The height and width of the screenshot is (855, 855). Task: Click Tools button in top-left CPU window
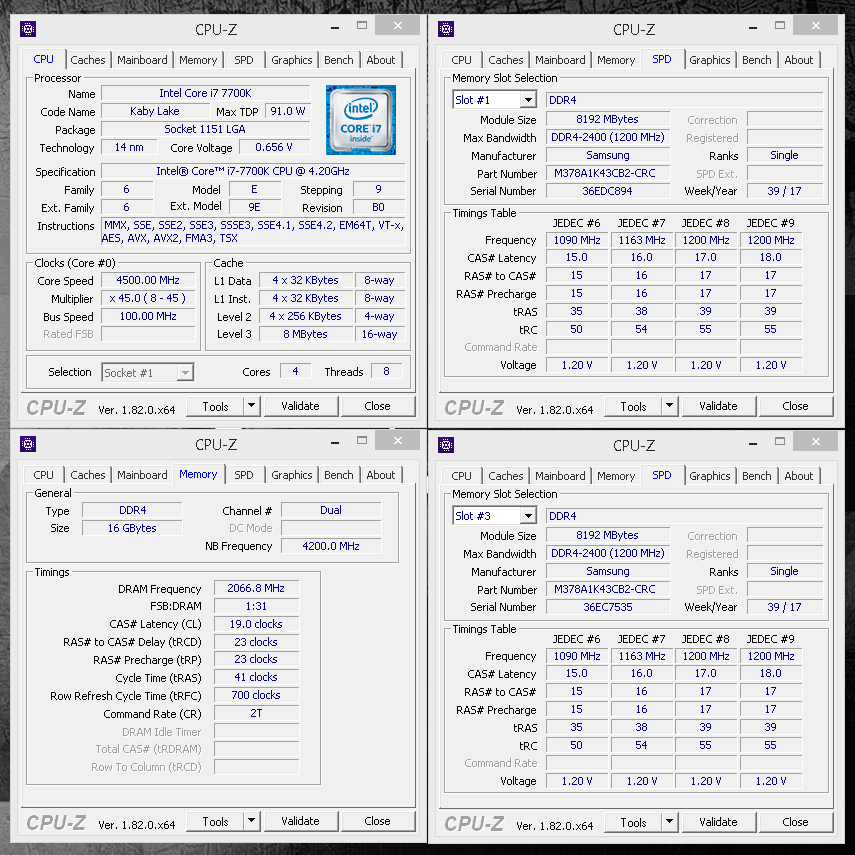click(x=215, y=406)
